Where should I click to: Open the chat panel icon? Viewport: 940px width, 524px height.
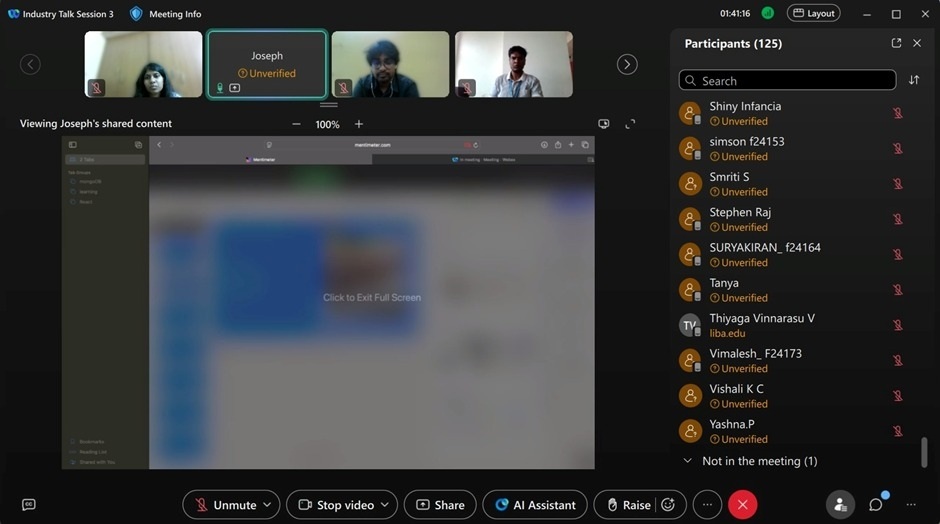[876, 505]
